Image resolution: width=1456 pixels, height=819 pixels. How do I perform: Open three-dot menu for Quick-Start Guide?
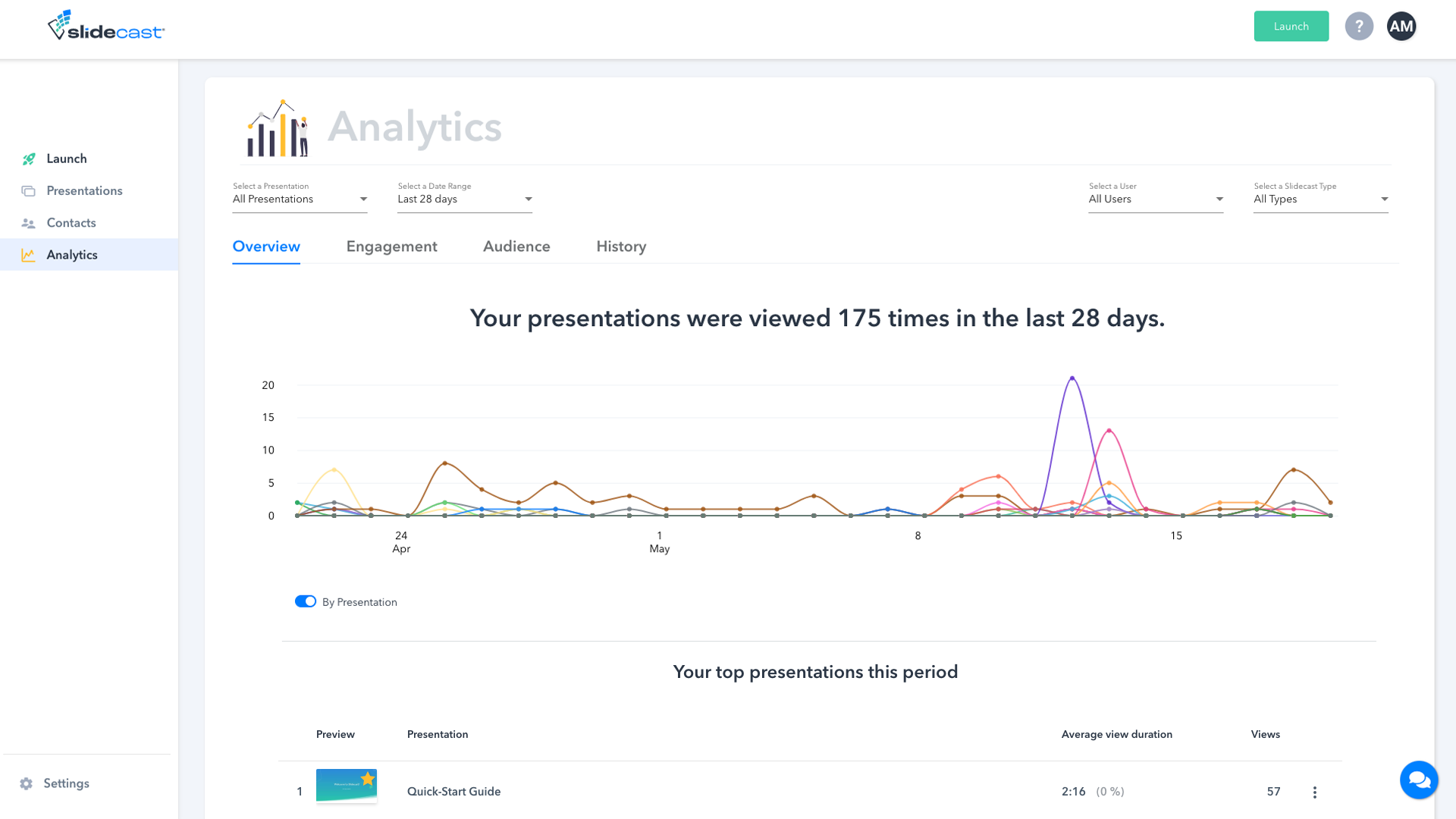click(x=1314, y=792)
